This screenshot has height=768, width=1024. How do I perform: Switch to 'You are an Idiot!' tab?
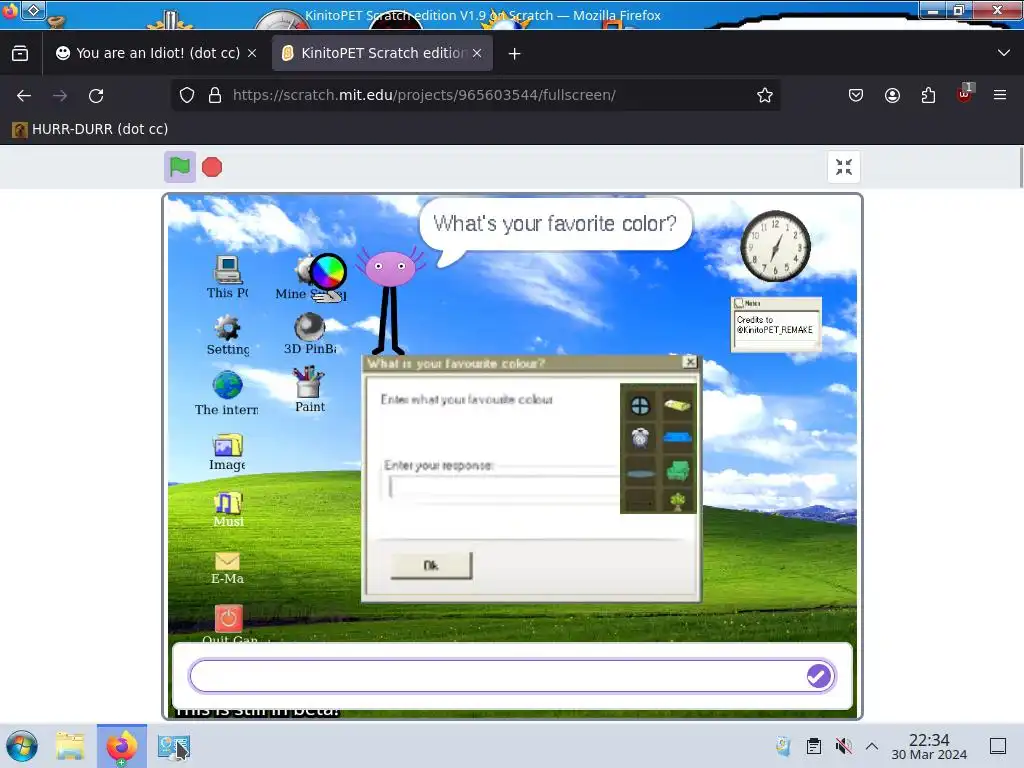point(149,53)
